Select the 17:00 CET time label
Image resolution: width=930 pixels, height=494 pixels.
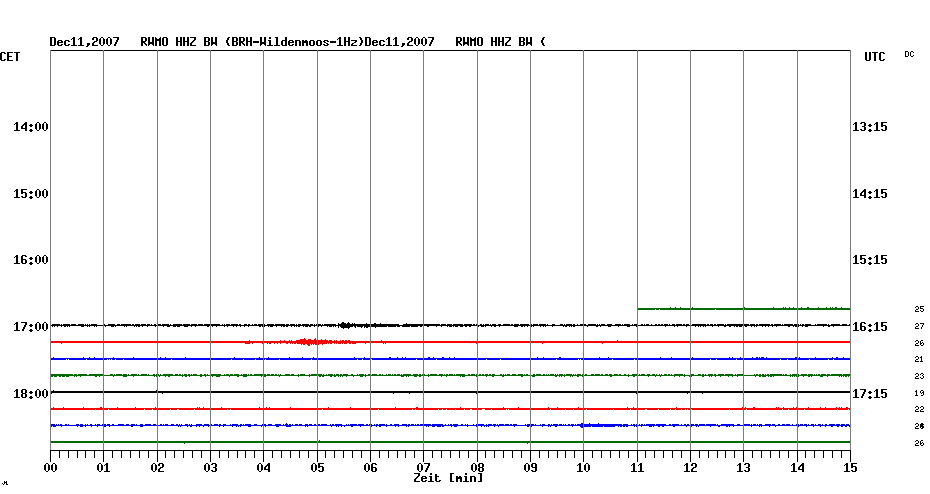click(x=31, y=326)
